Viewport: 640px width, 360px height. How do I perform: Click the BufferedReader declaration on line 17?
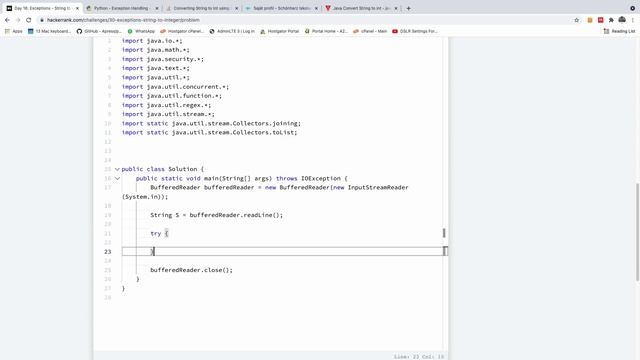pyautogui.click(x=279, y=188)
